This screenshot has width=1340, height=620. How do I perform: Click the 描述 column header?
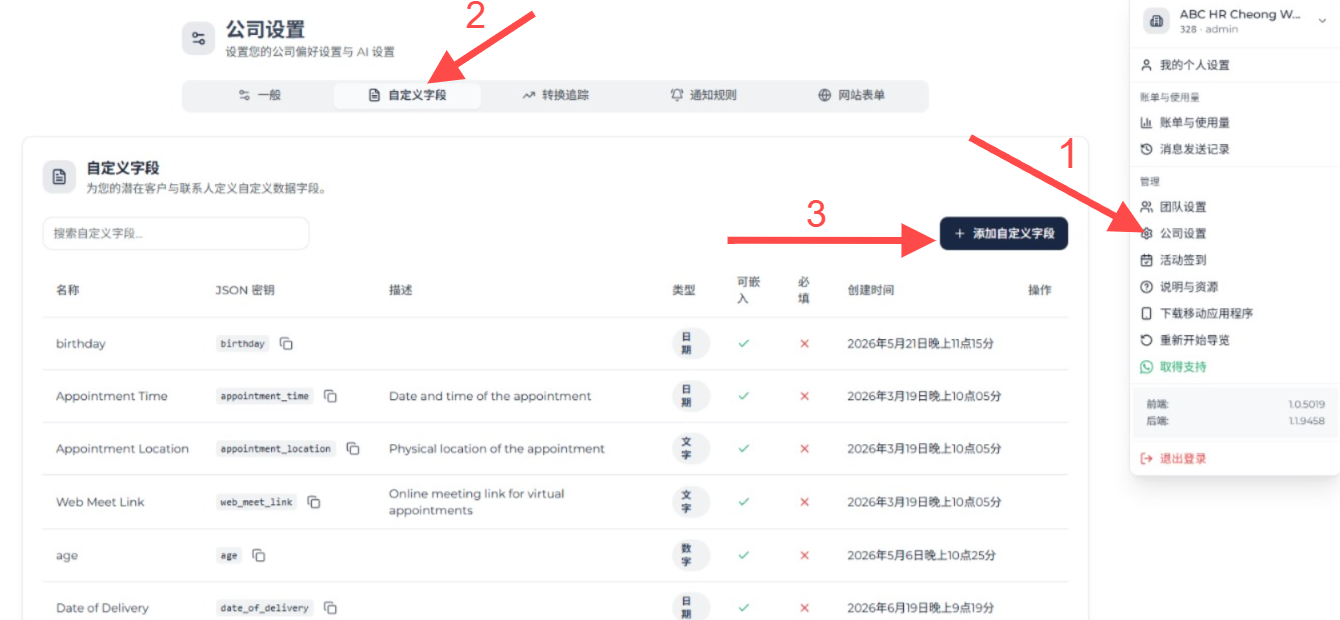(401, 290)
